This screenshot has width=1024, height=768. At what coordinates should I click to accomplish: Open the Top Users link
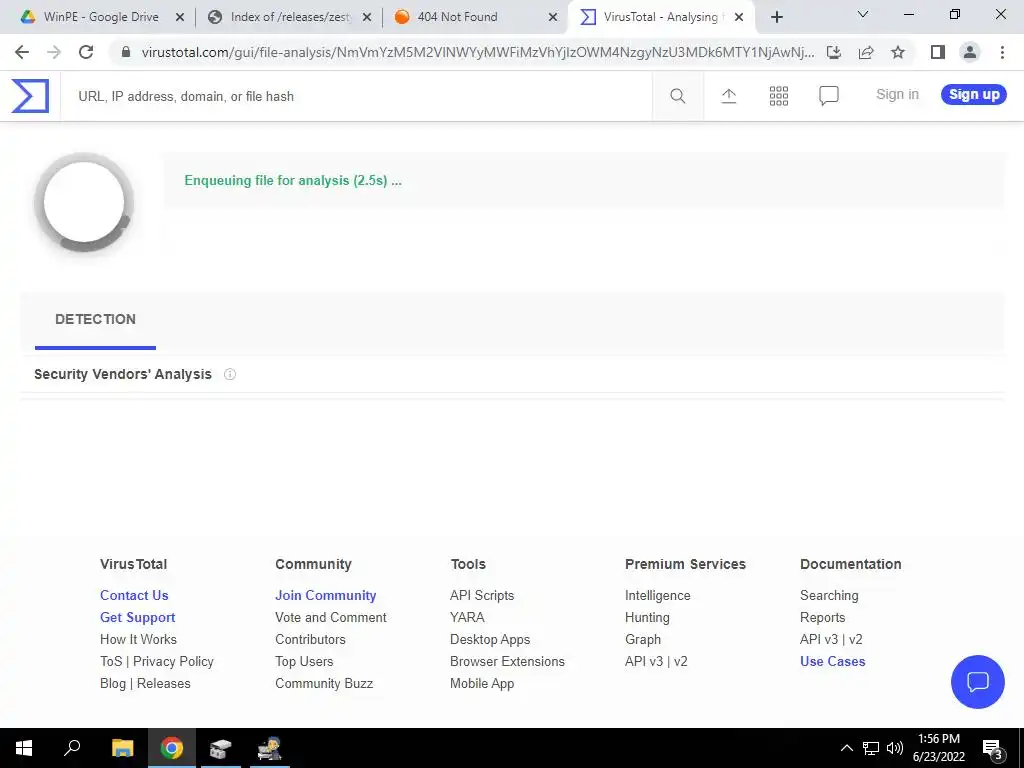304,662
